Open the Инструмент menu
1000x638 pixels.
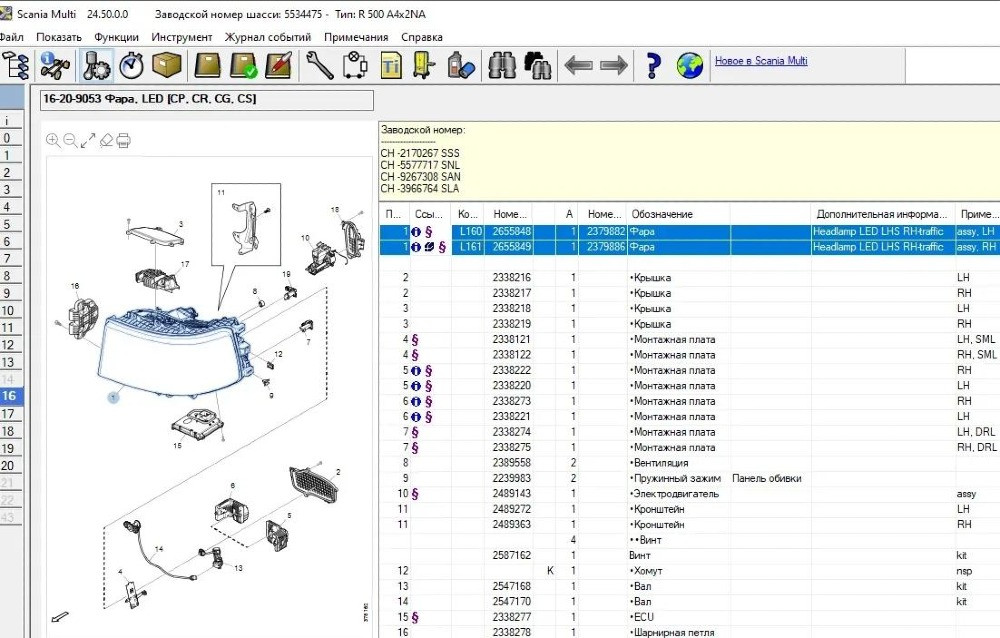(182, 37)
